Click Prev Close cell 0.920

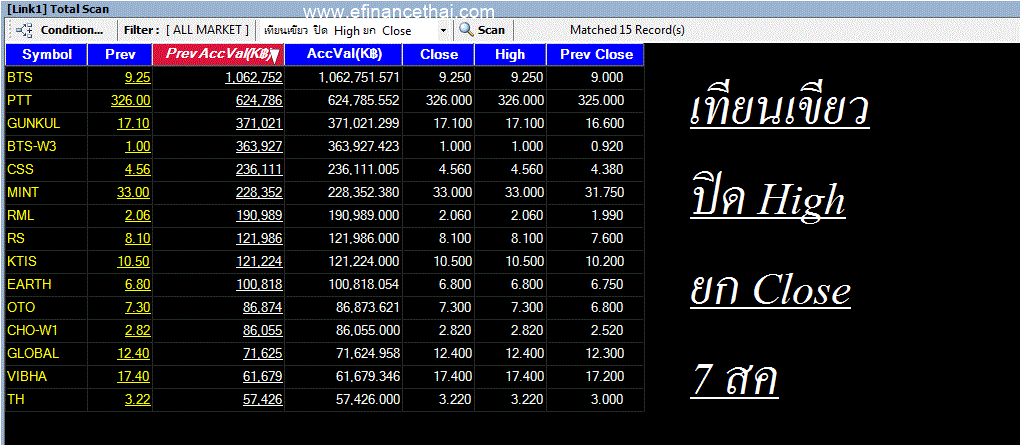[608, 146]
